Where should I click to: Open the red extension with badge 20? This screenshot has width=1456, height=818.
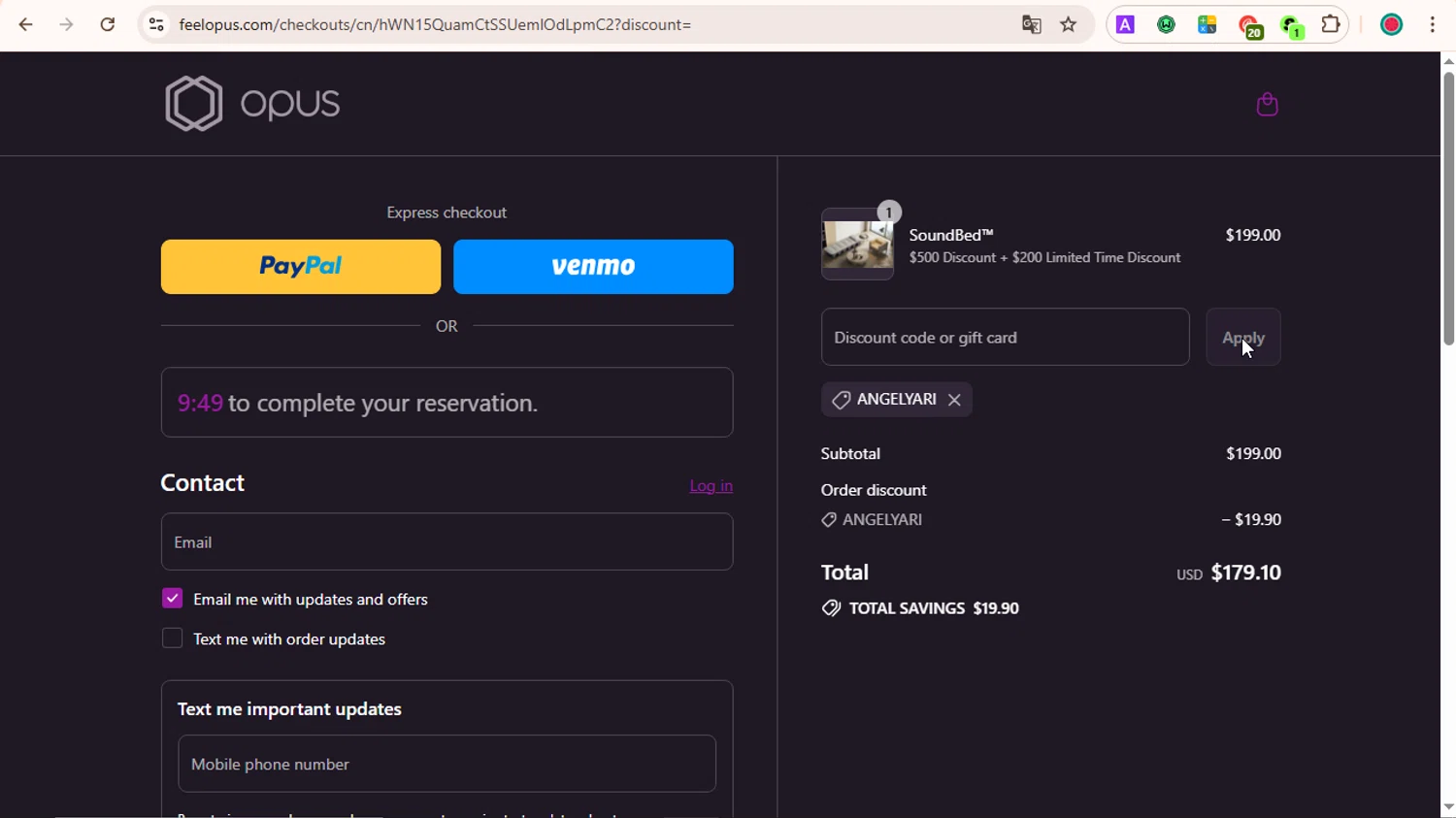pyautogui.click(x=1250, y=27)
